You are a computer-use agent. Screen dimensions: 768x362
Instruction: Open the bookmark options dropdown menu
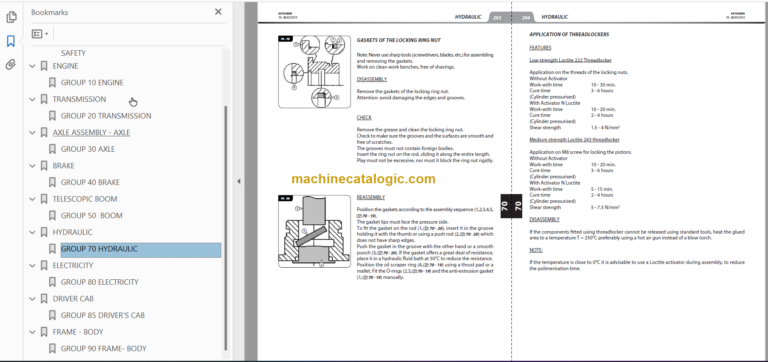coord(40,34)
